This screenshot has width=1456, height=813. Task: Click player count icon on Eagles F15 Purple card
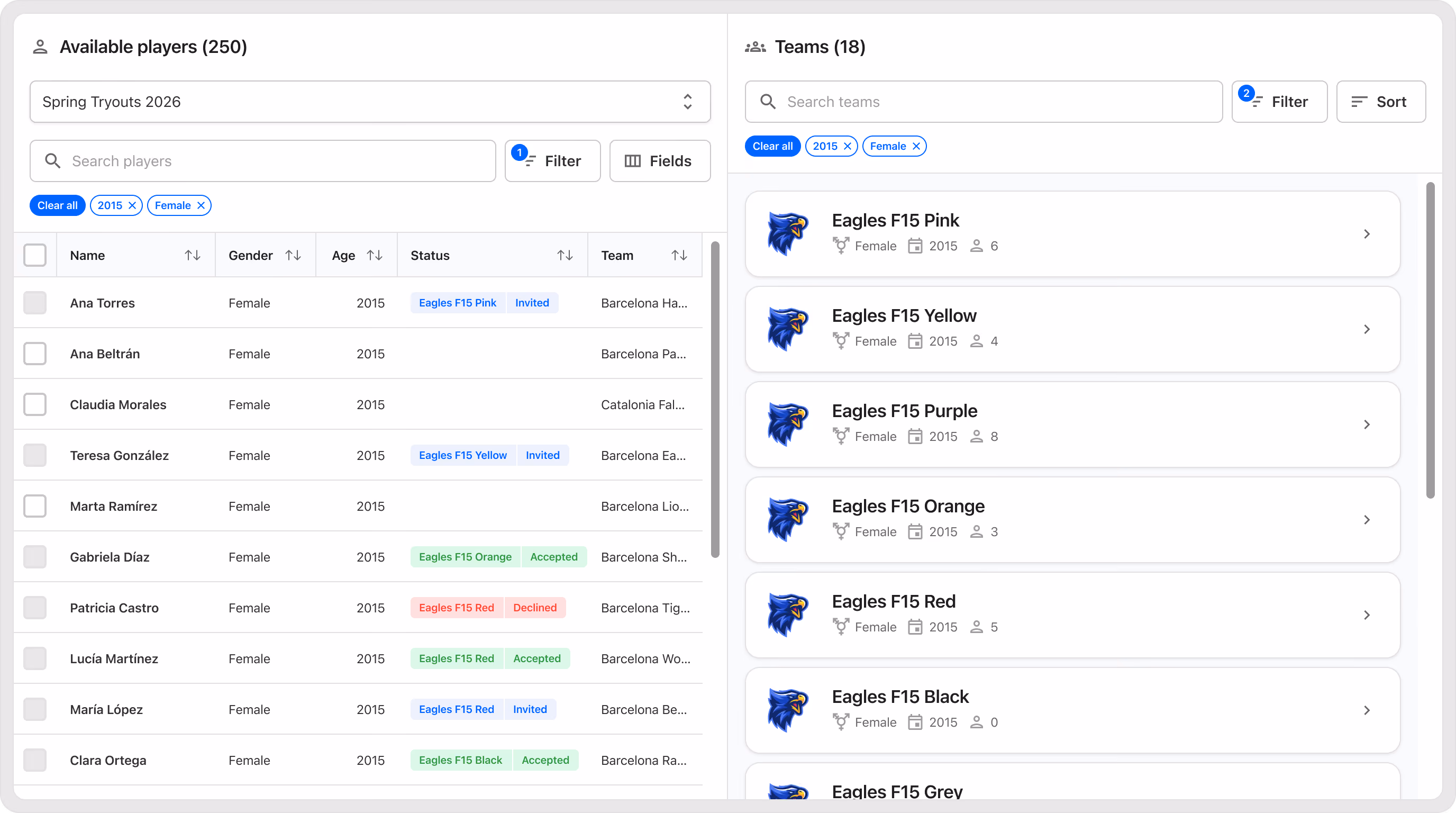coord(976,437)
